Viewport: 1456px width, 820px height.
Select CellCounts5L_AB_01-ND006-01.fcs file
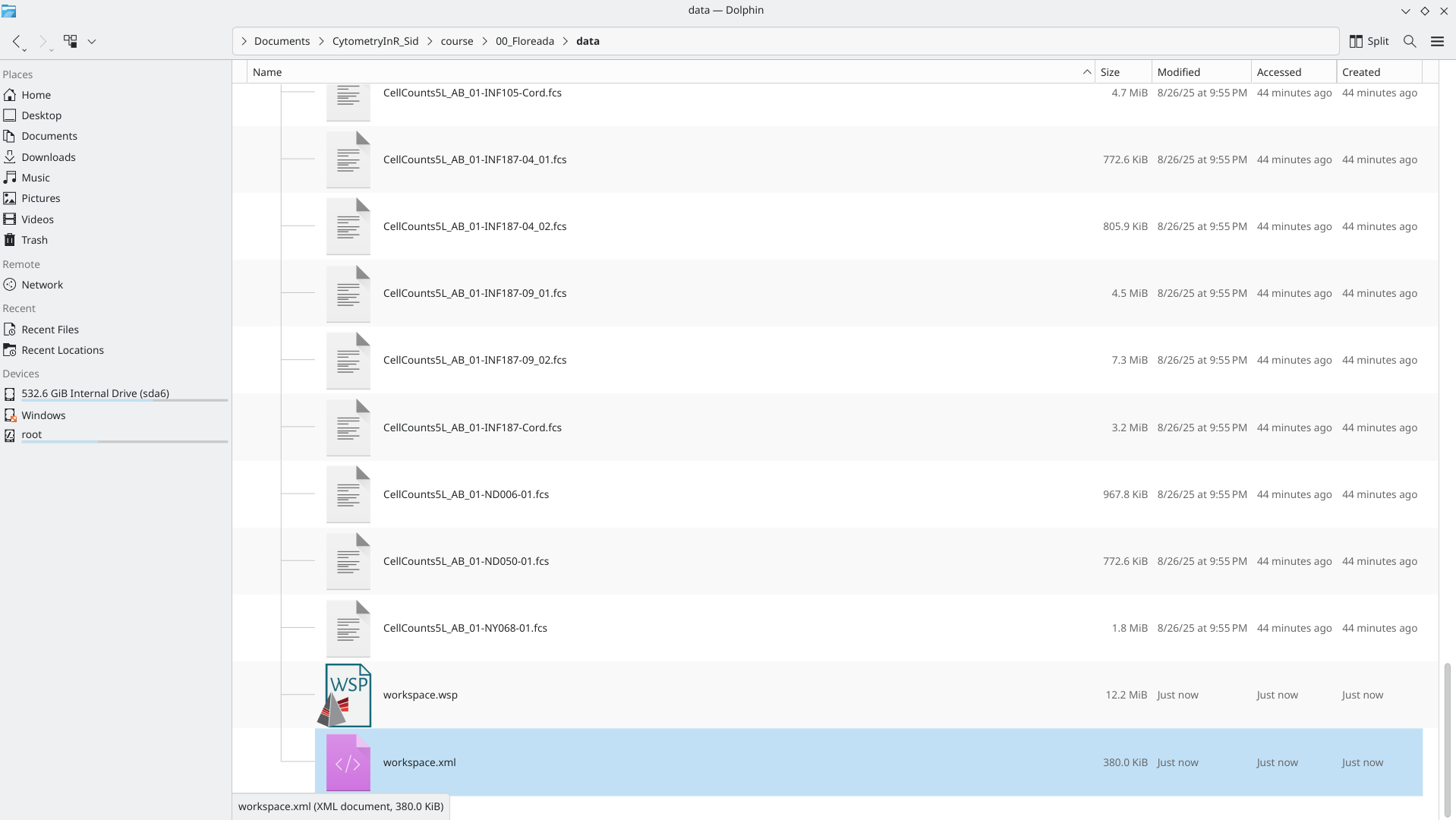pos(465,494)
